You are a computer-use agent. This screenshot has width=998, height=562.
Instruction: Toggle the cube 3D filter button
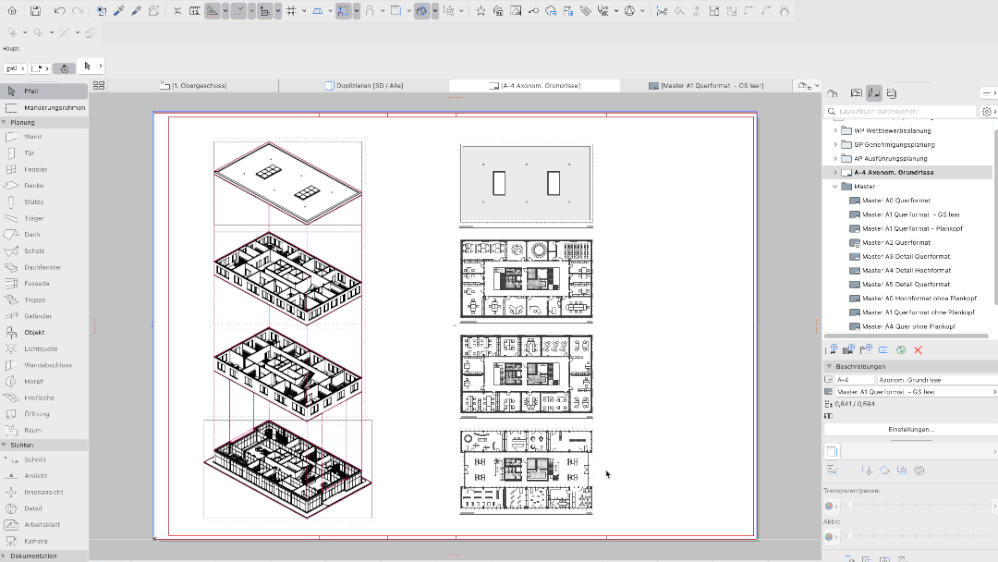tap(421, 11)
